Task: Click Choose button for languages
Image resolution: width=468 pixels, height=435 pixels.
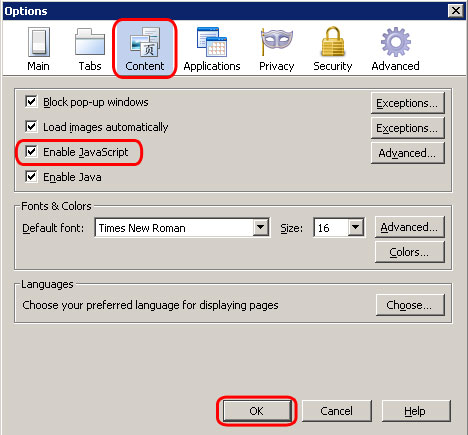Action: 410,305
